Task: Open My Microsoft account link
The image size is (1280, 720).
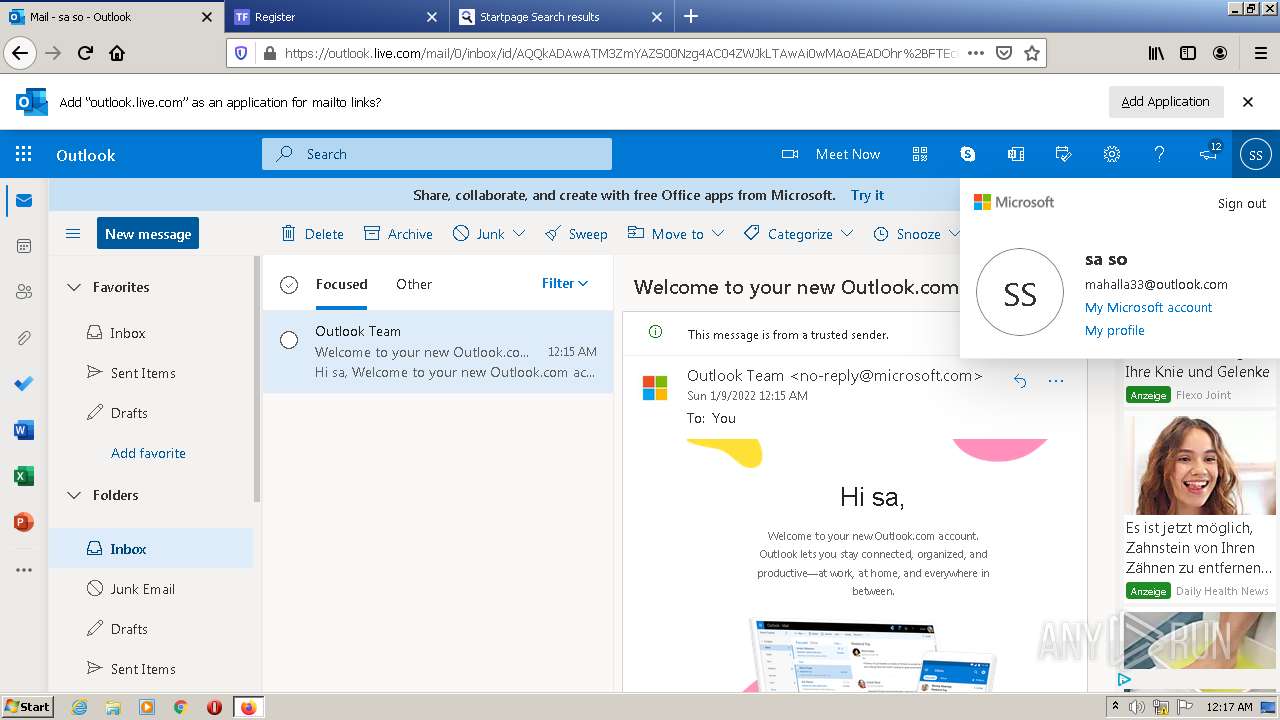Action: coord(1148,307)
